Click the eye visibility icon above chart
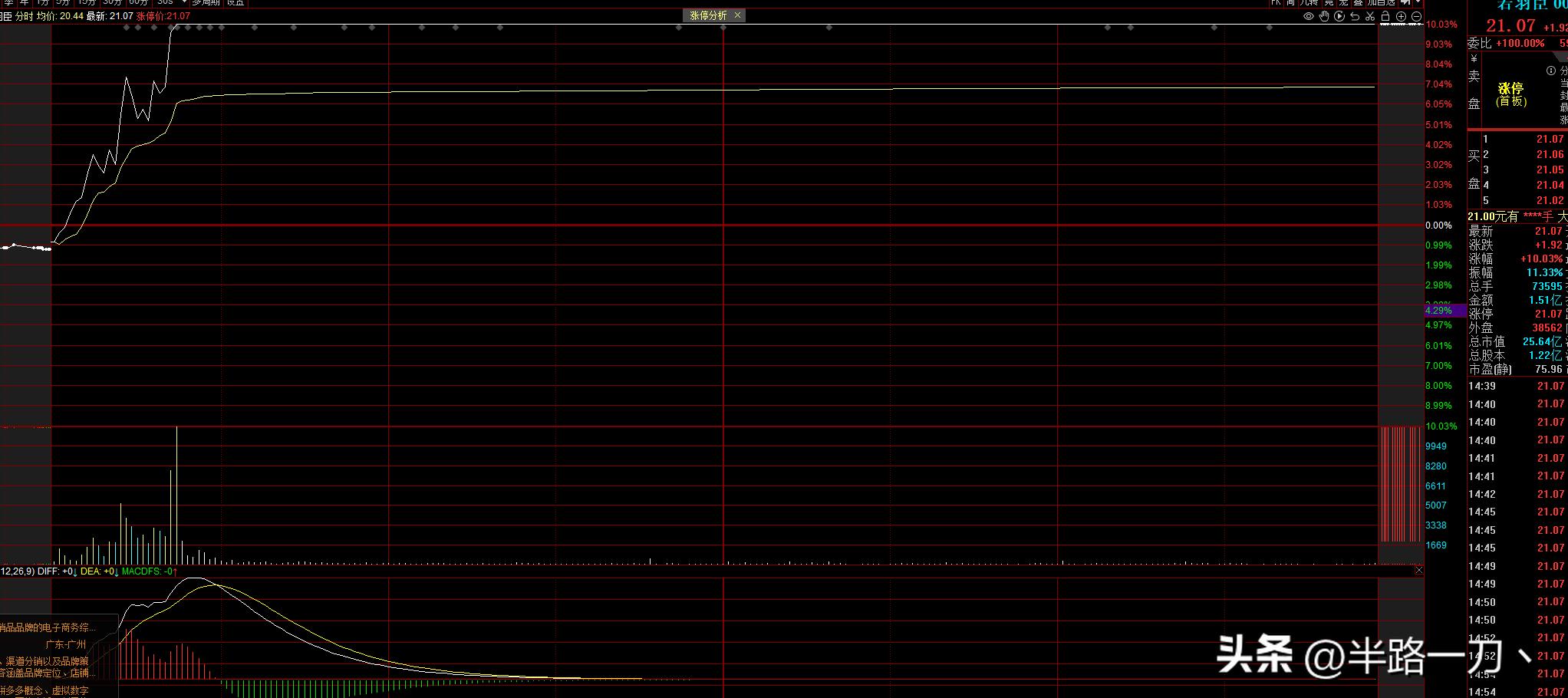This screenshot has height=698, width=1568. 1309,16
